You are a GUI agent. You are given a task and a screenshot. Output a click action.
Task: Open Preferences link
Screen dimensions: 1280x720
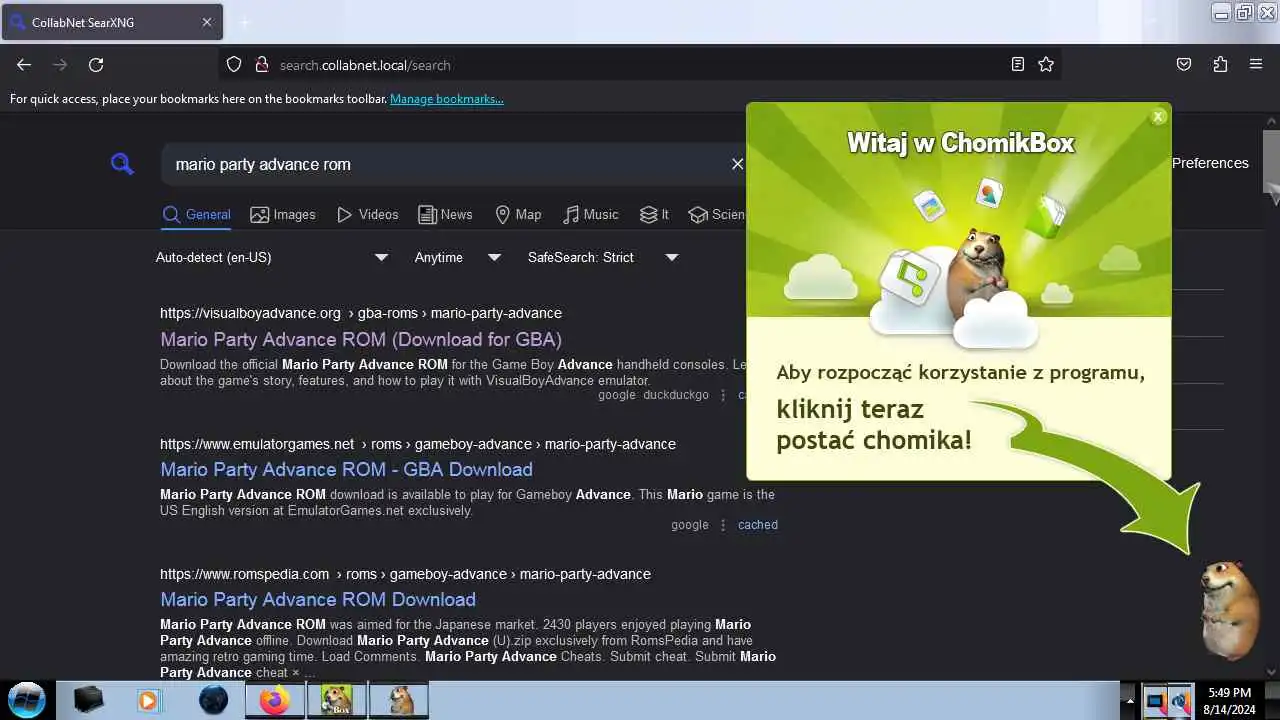(x=1210, y=163)
